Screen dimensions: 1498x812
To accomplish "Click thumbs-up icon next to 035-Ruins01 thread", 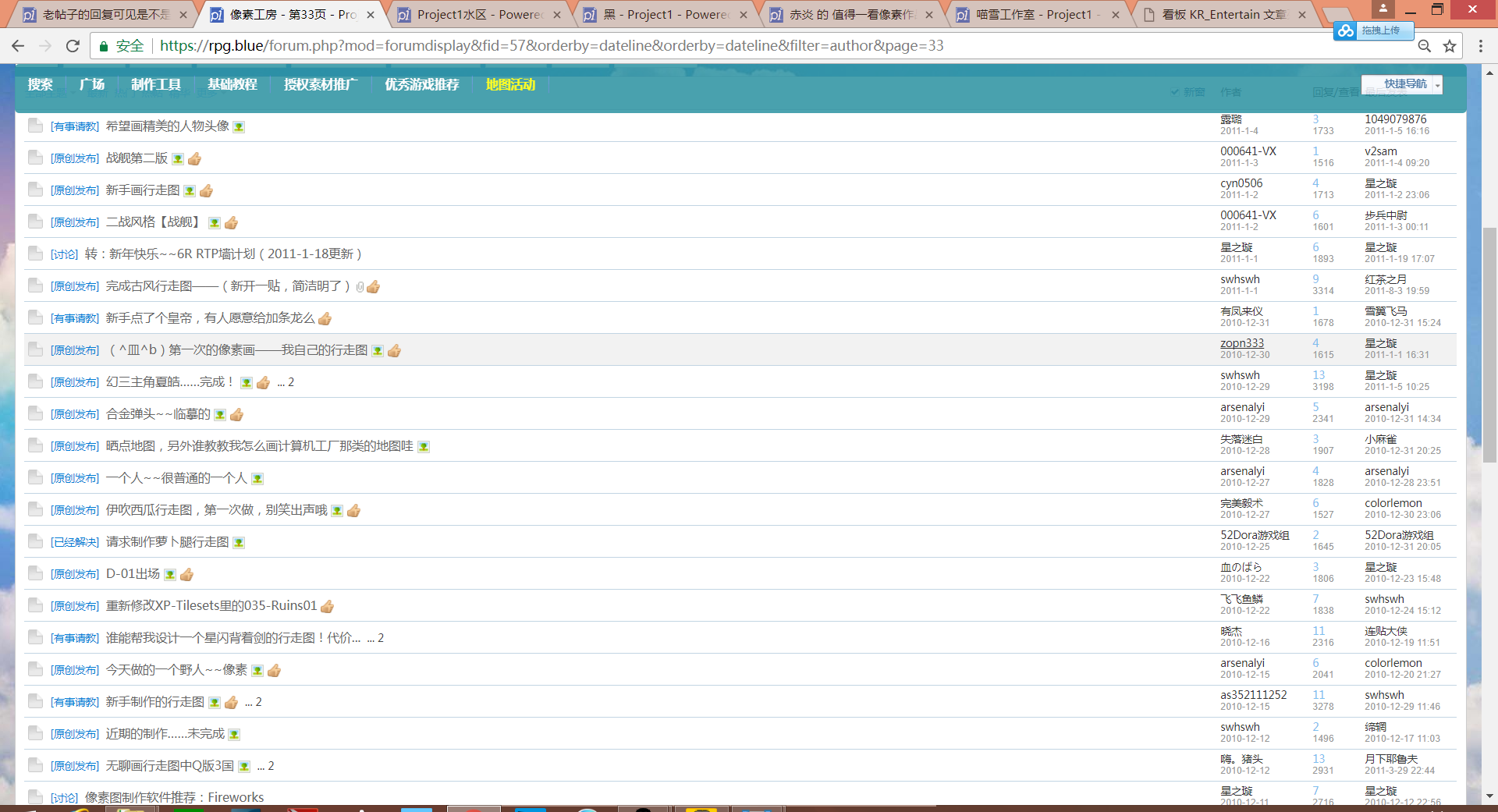I will [x=327, y=607].
